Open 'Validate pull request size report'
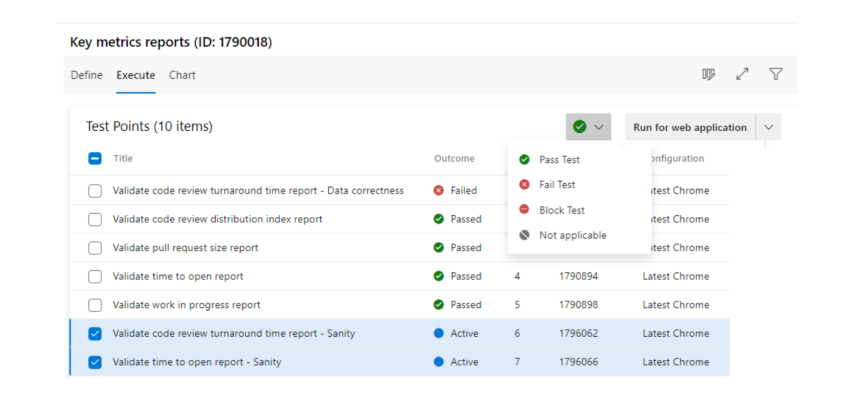 click(185, 248)
